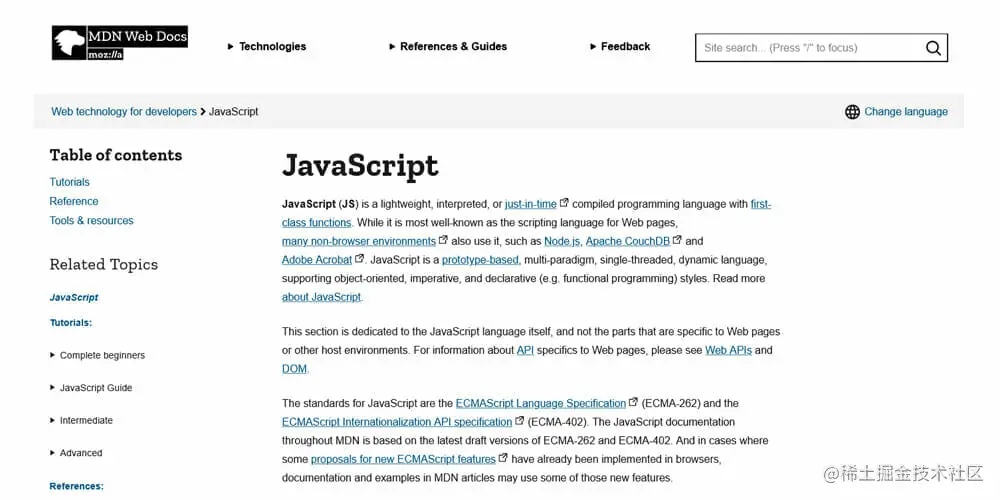Click external-link icon after proposals for new ECMAScript features

[x=503, y=458]
